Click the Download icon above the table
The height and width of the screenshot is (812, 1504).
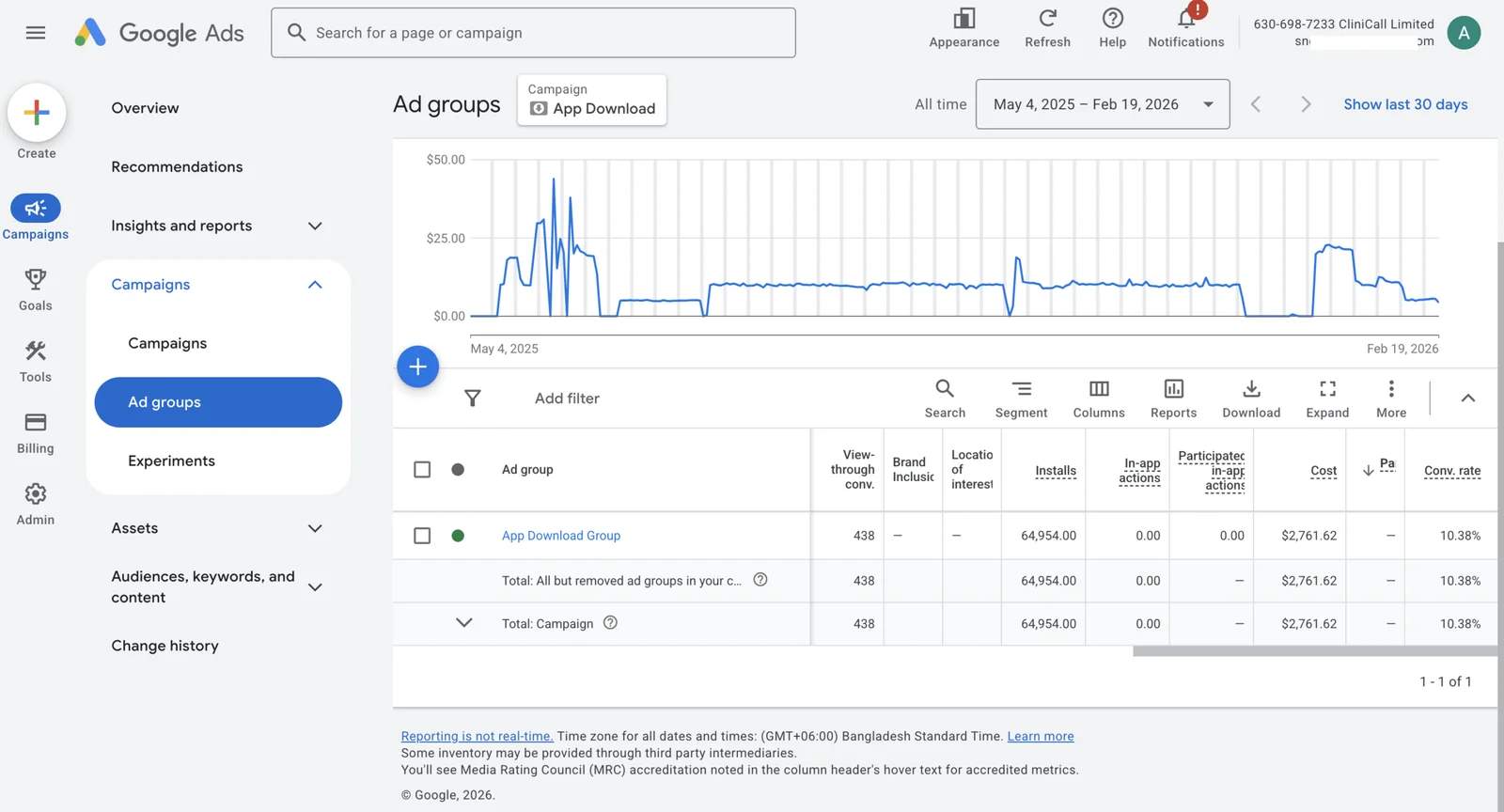pyautogui.click(x=1251, y=398)
